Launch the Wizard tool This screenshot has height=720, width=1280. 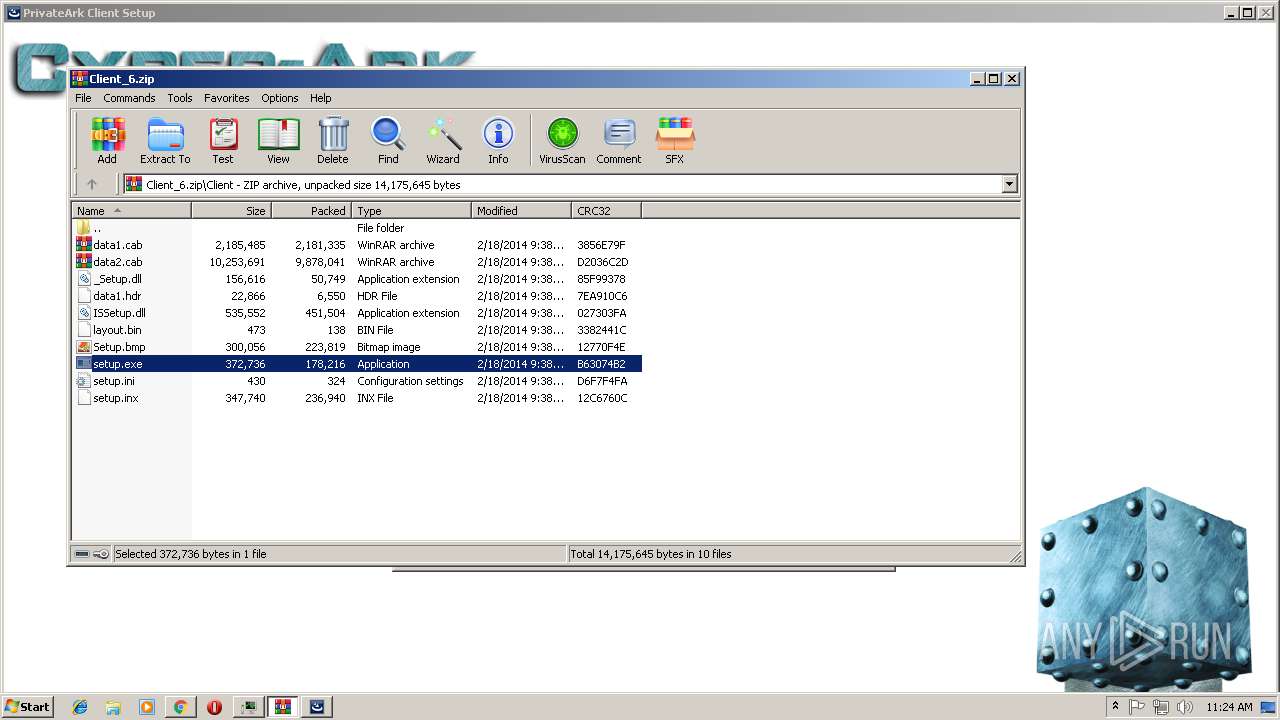[443, 140]
